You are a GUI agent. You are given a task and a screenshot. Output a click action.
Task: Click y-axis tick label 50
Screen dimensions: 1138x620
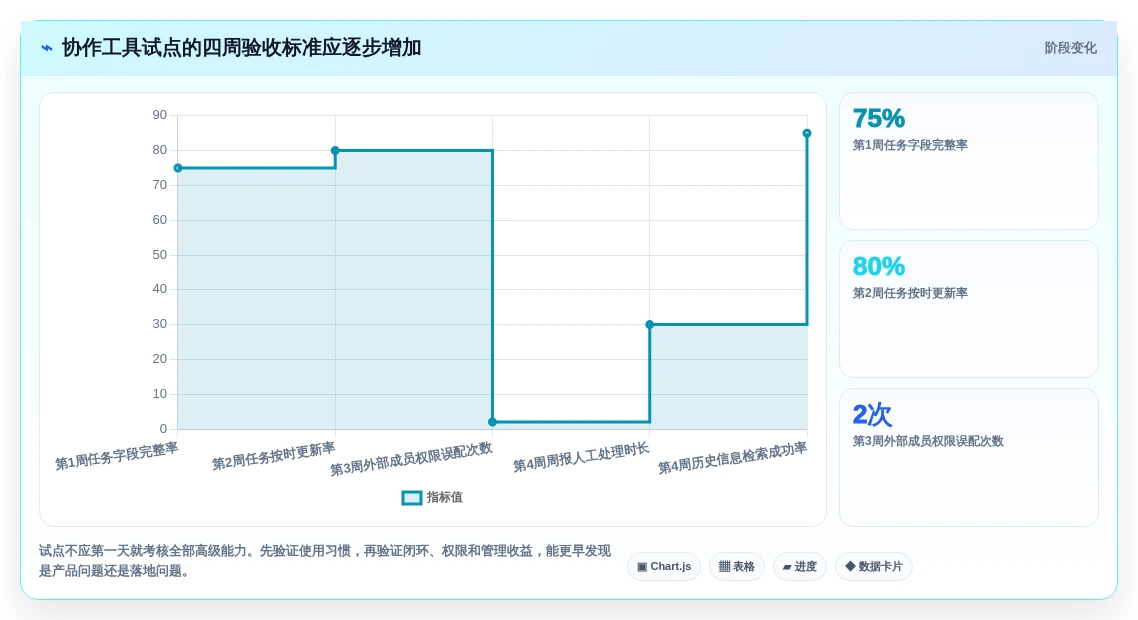click(x=160, y=255)
